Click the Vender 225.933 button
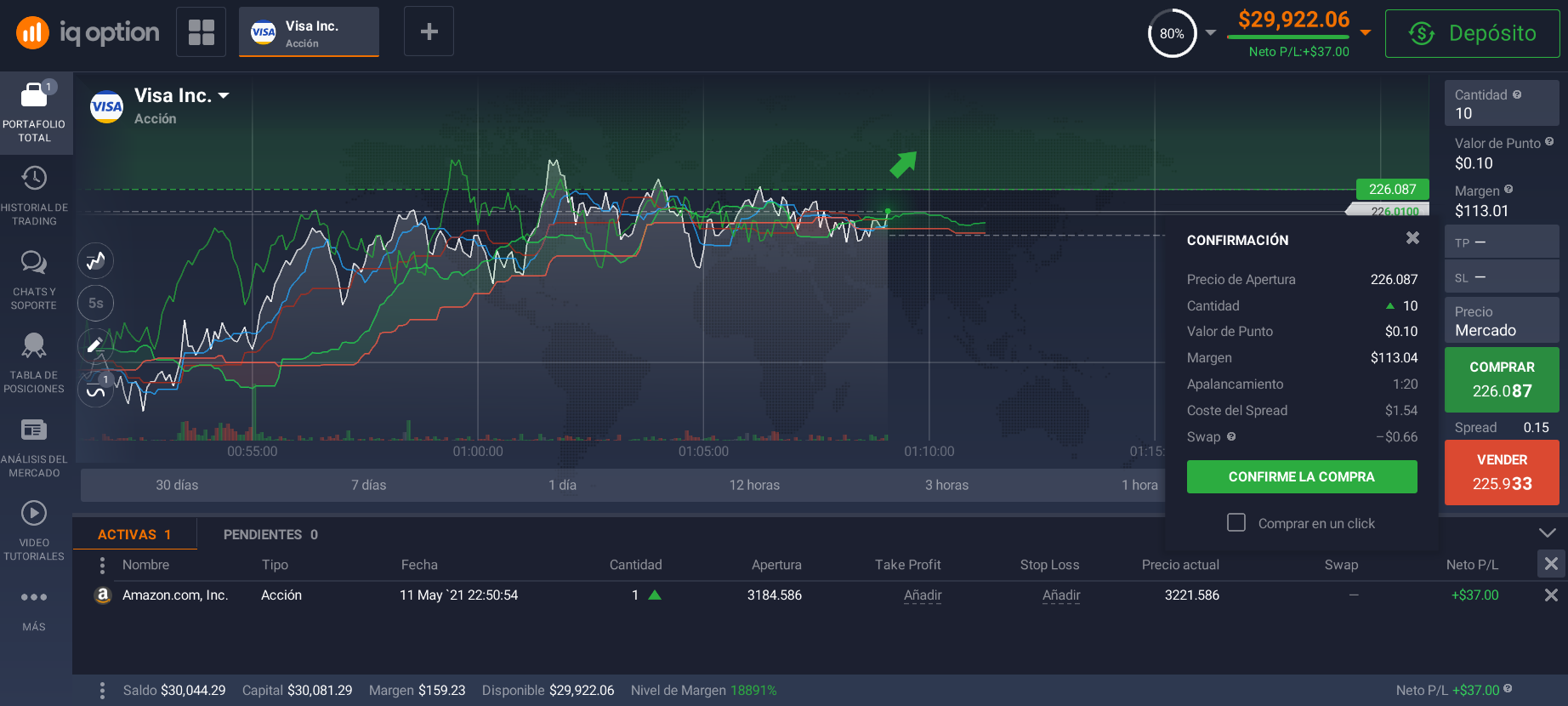 pos(1502,472)
